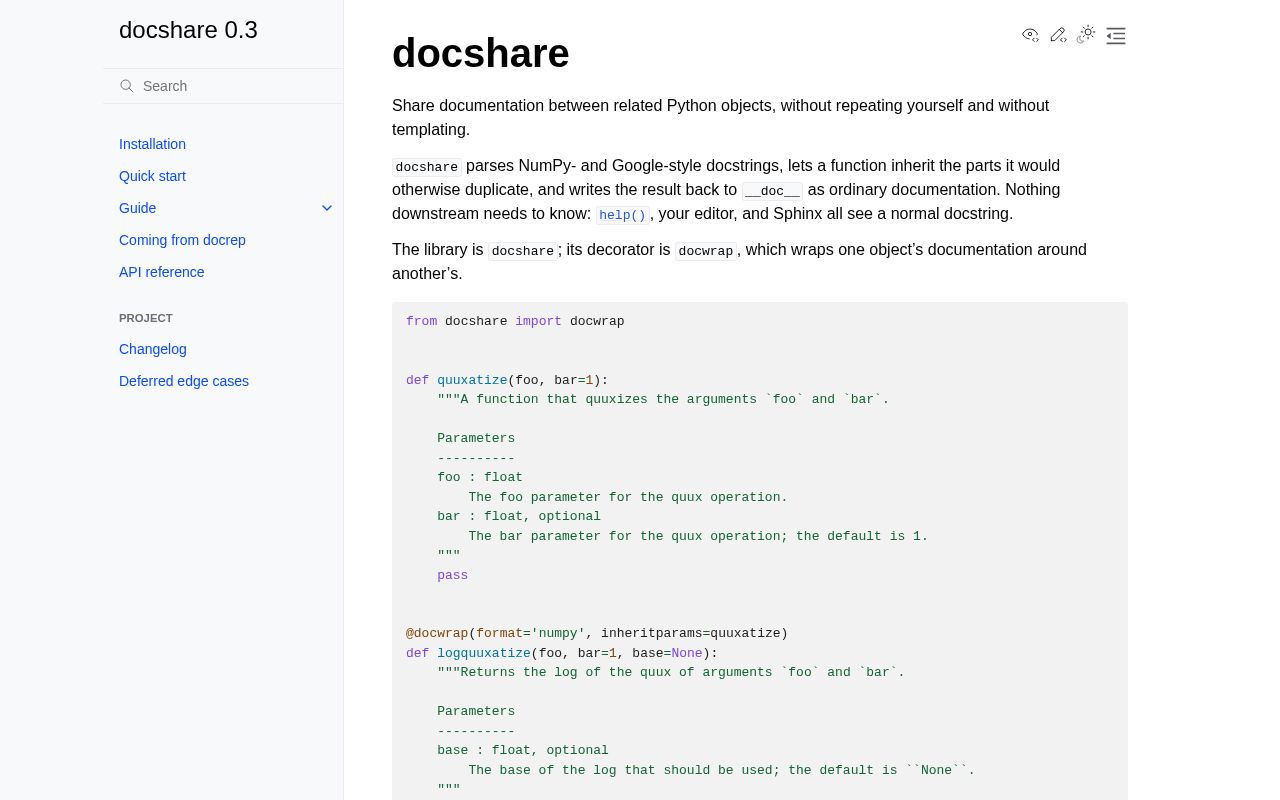Click the "bar : float, optional" docstring line

(x=519, y=516)
